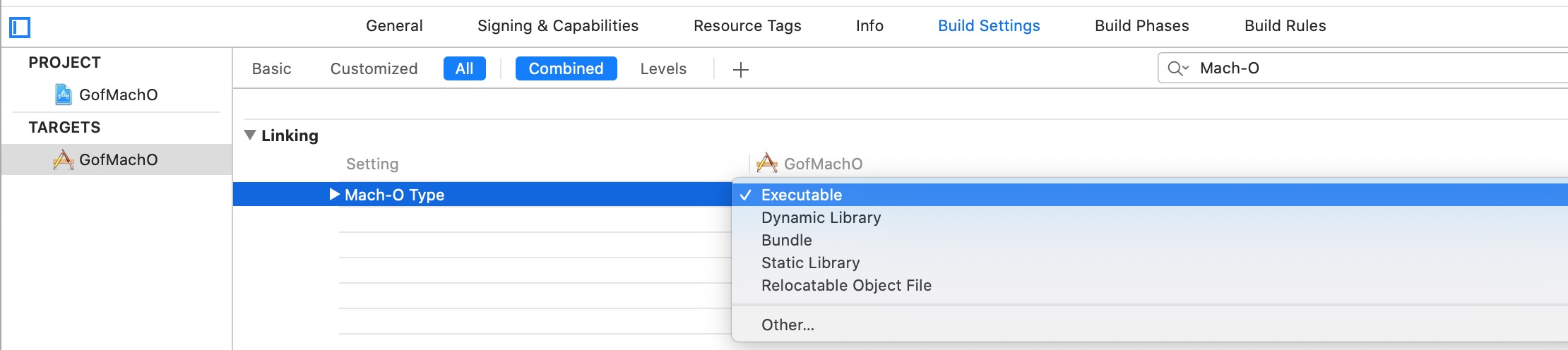The height and width of the screenshot is (350, 1568).
Task: Click the TARGETS sidebar heading
Action: pyautogui.click(x=64, y=127)
